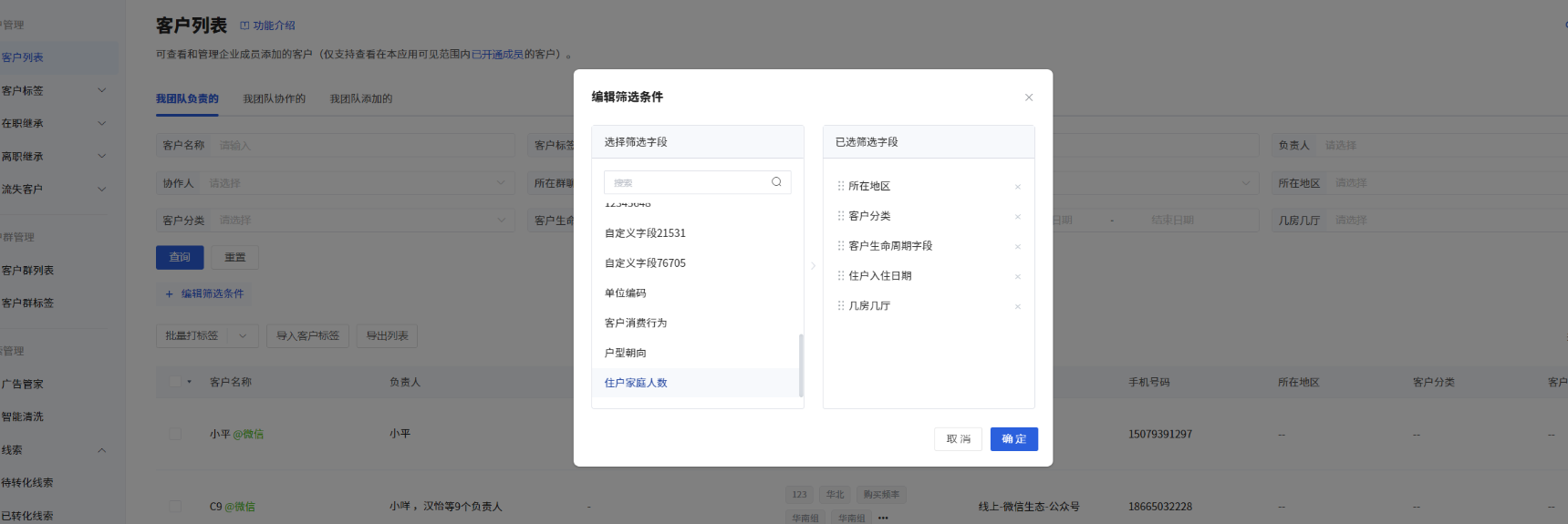Grab drag handle of 住户入住日期

point(841,276)
